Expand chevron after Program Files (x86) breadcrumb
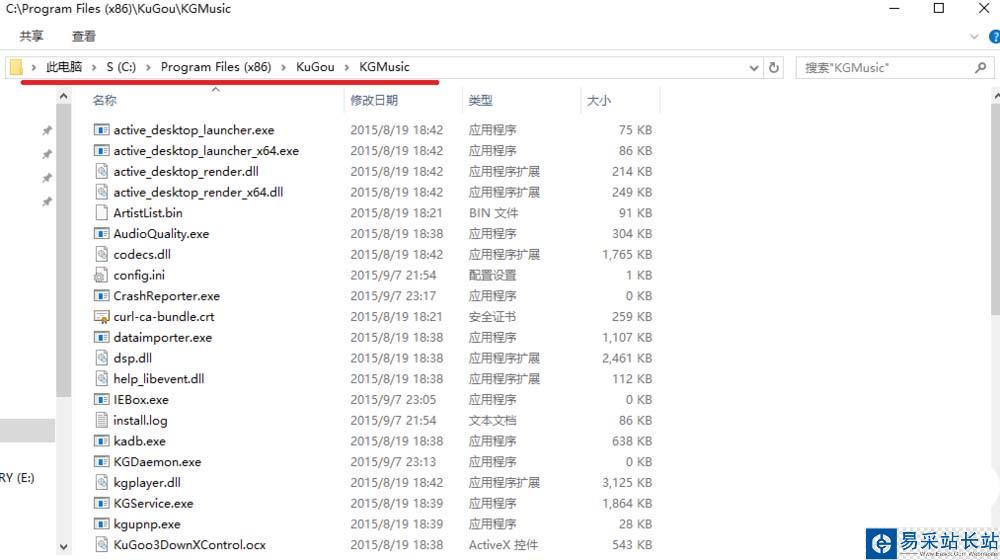1000x560 pixels. coord(283,67)
